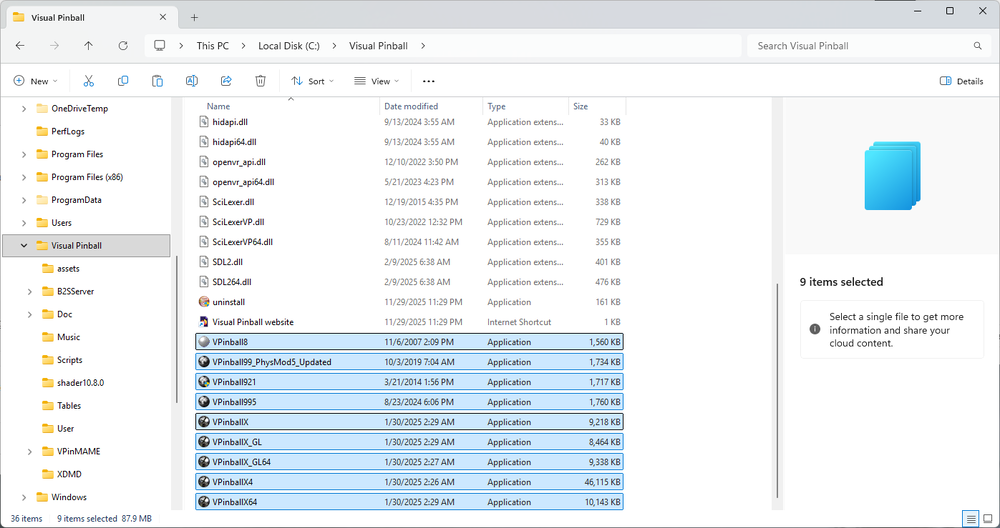Click the Copy icon in toolbar
This screenshot has width=1000, height=528.
tap(123, 81)
